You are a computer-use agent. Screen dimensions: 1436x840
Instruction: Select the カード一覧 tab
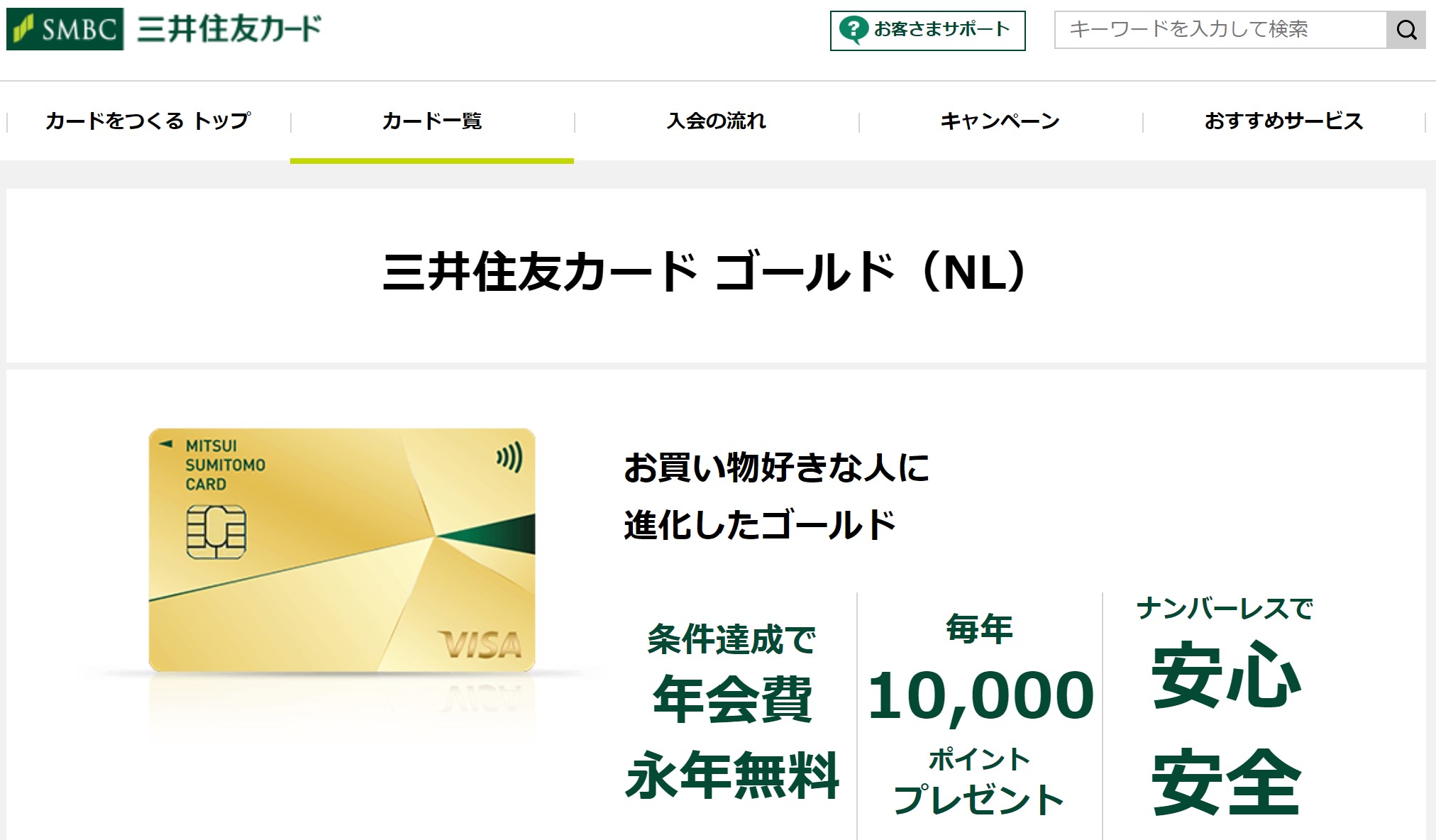coord(432,121)
